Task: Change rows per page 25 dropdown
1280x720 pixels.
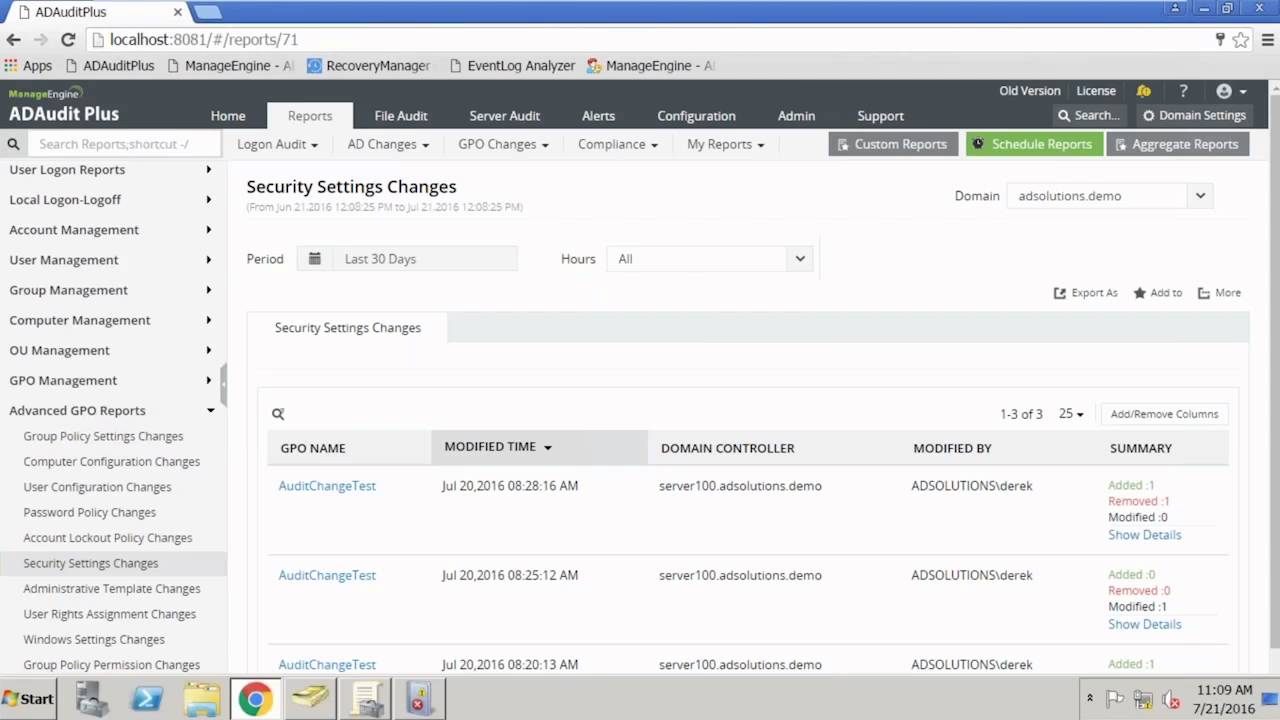Action: (x=1071, y=414)
